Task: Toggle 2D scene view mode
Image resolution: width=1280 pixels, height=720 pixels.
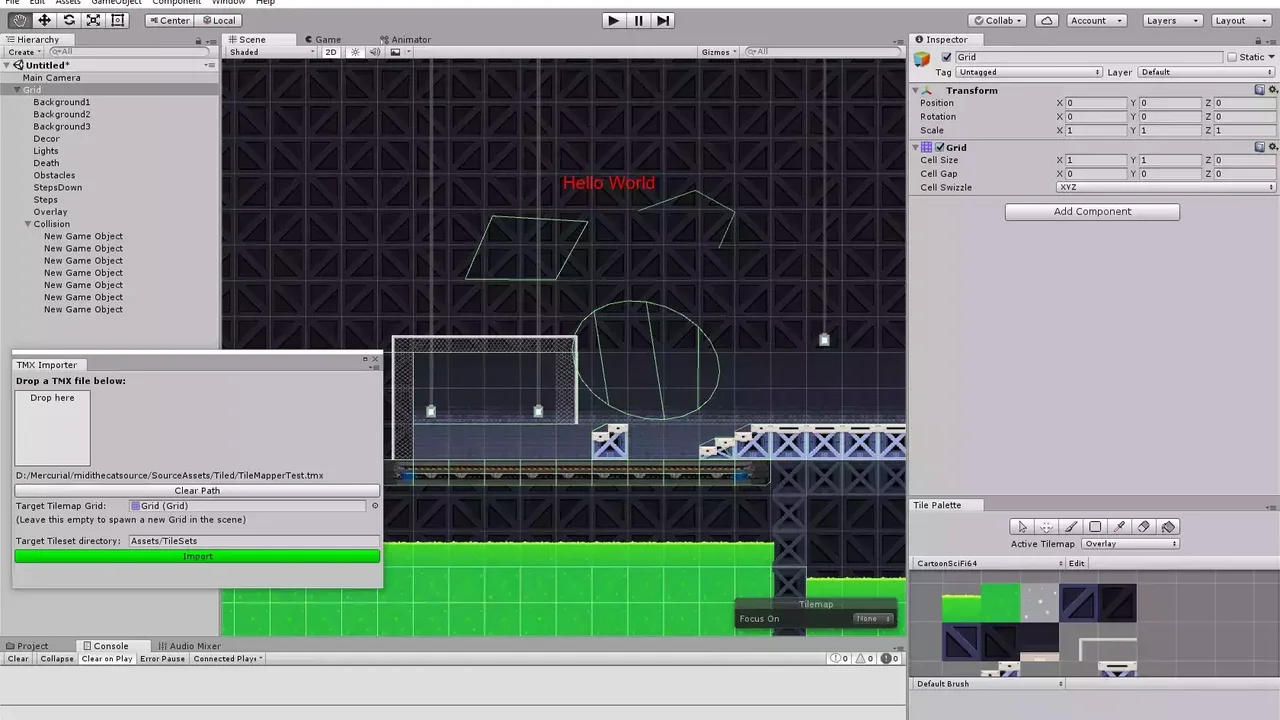Action: point(331,52)
